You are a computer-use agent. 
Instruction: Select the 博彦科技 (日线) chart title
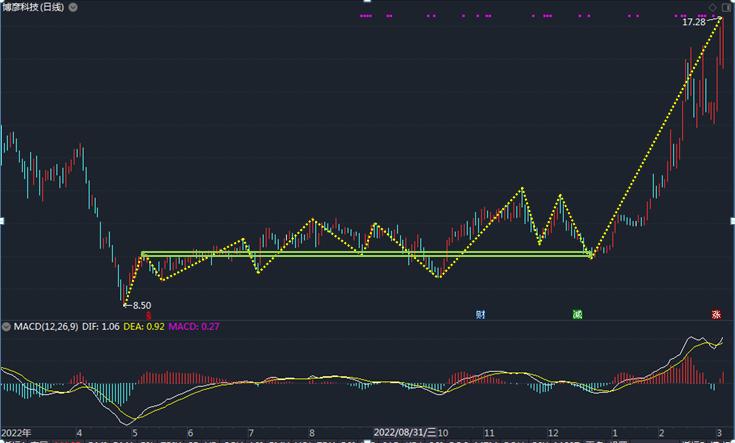[33, 7]
